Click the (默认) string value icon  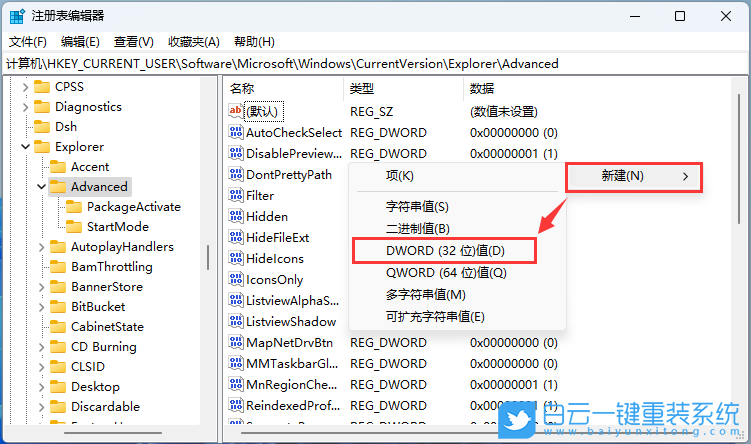point(236,111)
